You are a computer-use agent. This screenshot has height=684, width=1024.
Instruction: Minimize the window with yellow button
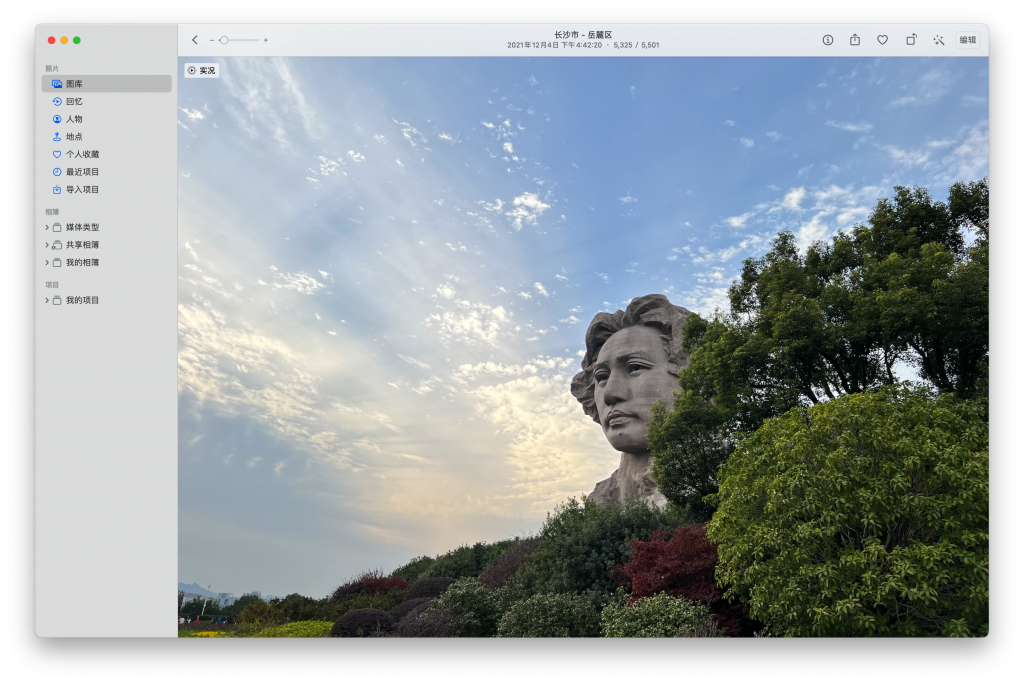tap(64, 41)
